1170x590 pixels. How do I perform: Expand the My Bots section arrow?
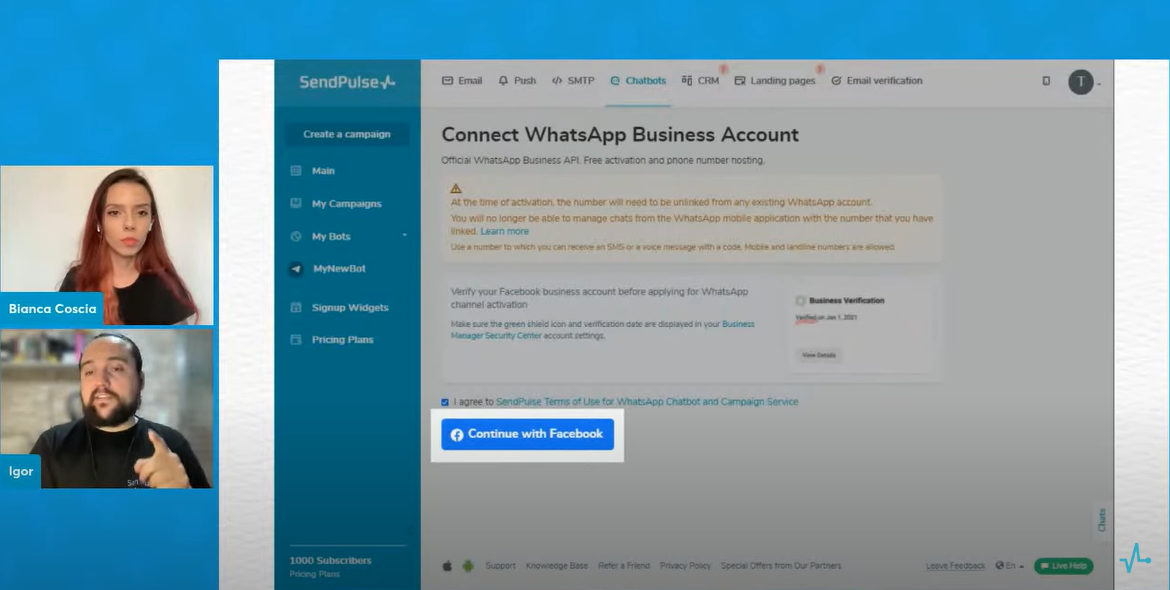(x=404, y=236)
